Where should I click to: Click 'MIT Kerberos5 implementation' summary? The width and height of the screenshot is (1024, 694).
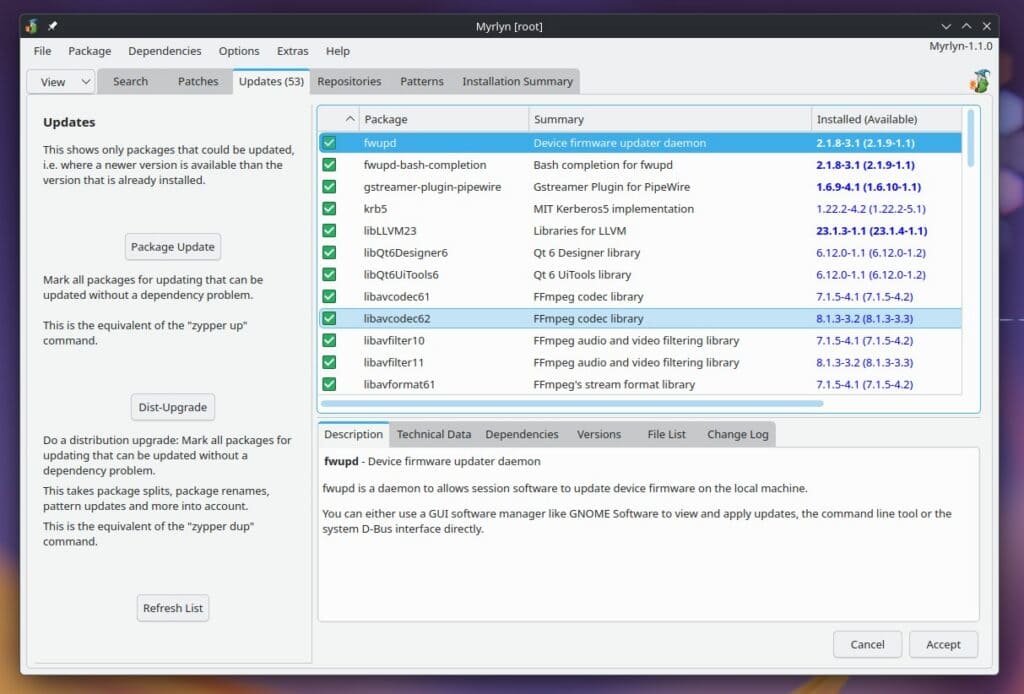pyautogui.click(x=613, y=209)
